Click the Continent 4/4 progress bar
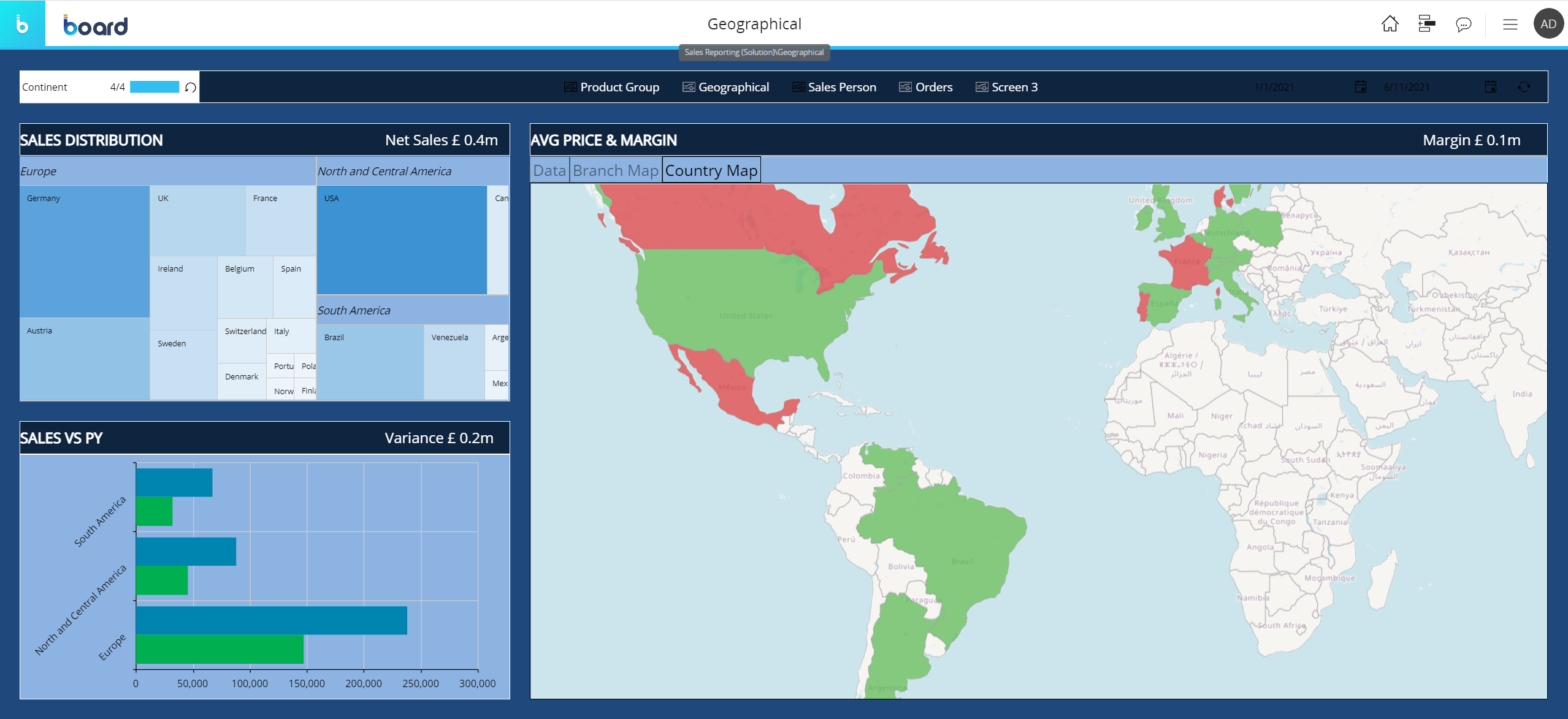Viewport: 1568px width, 719px height. pyautogui.click(x=154, y=87)
